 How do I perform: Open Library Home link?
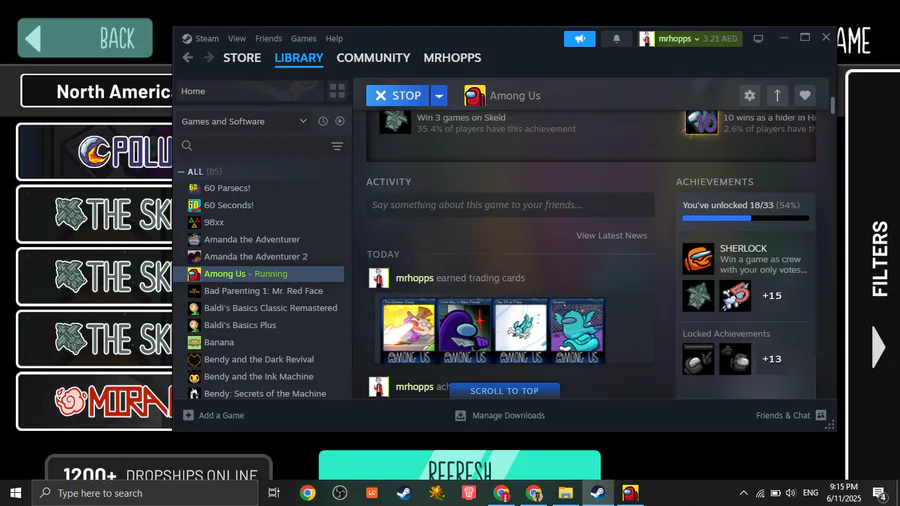point(193,91)
